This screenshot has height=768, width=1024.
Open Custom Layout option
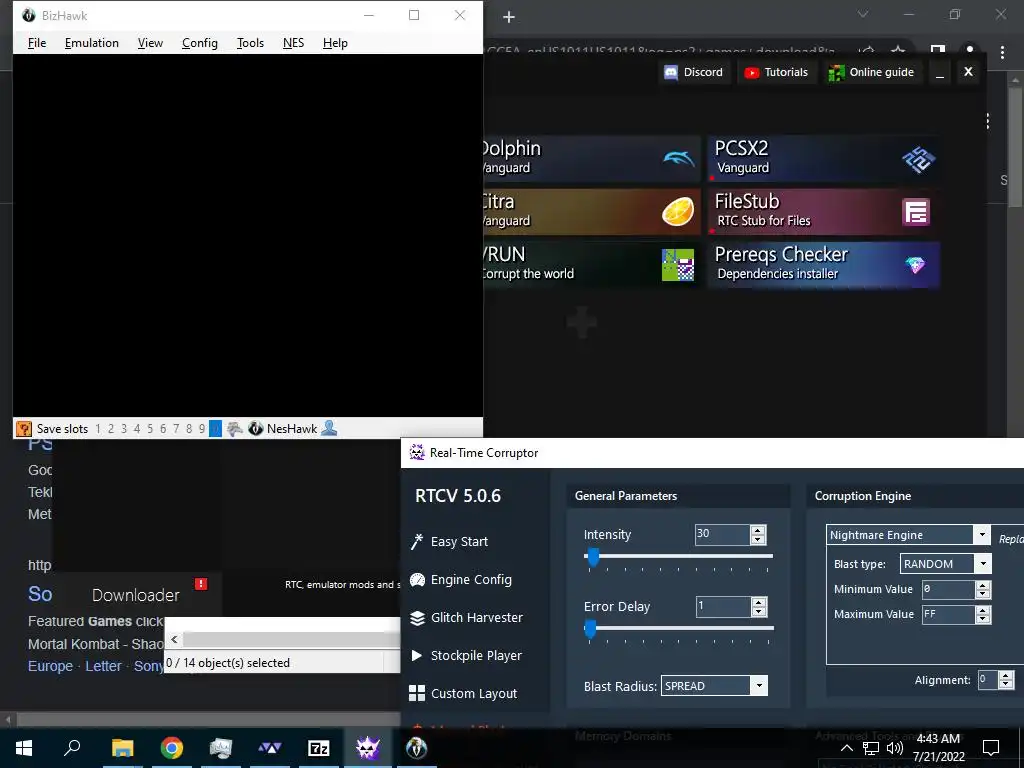463,693
